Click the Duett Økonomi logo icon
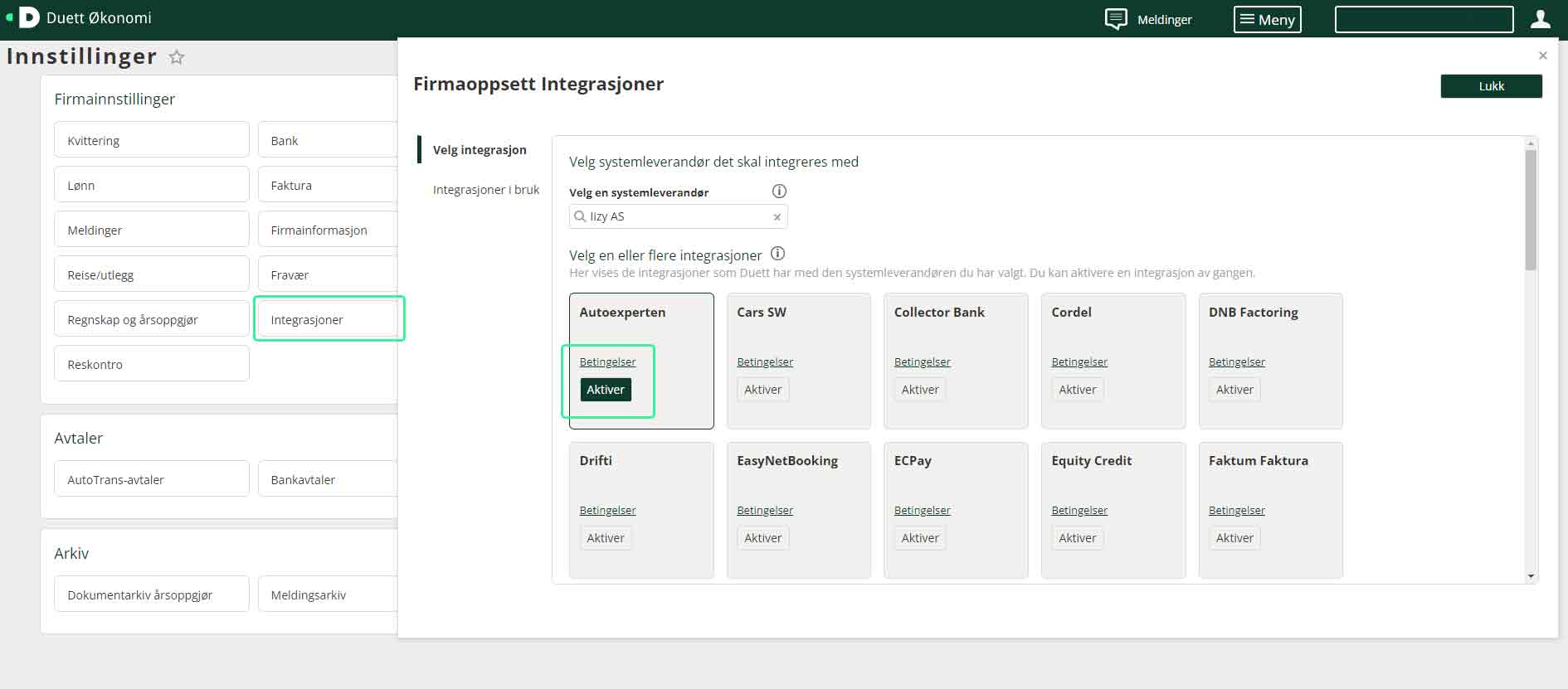This screenshot has height=689, width=1568. pos(28,17)
